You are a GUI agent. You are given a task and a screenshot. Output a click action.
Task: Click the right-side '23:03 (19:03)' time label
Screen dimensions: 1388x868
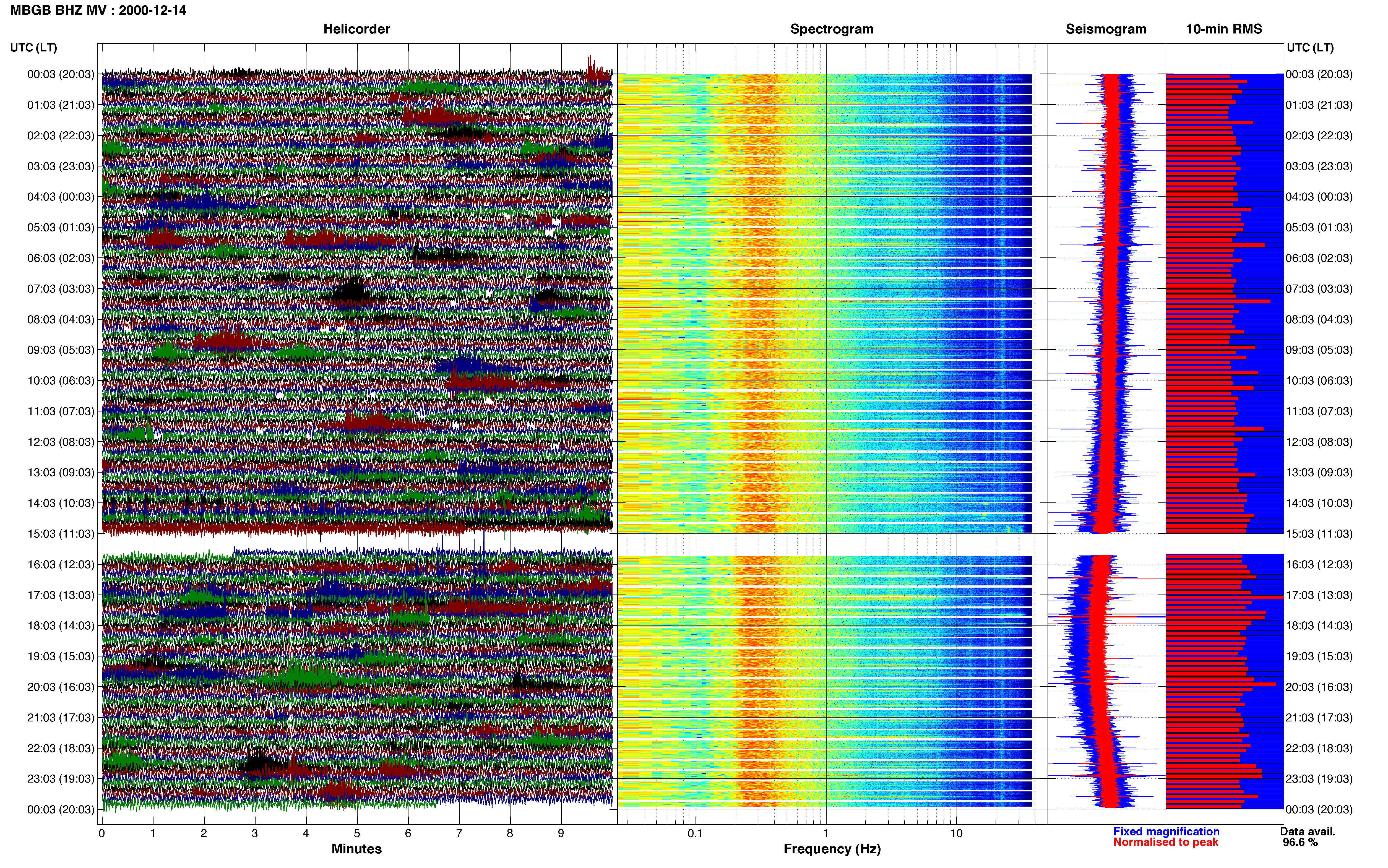tap(1319, 779)
